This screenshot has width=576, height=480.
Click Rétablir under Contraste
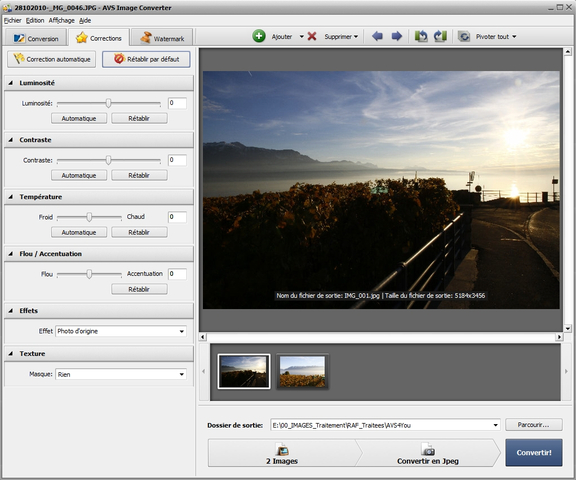click(139, 175)
